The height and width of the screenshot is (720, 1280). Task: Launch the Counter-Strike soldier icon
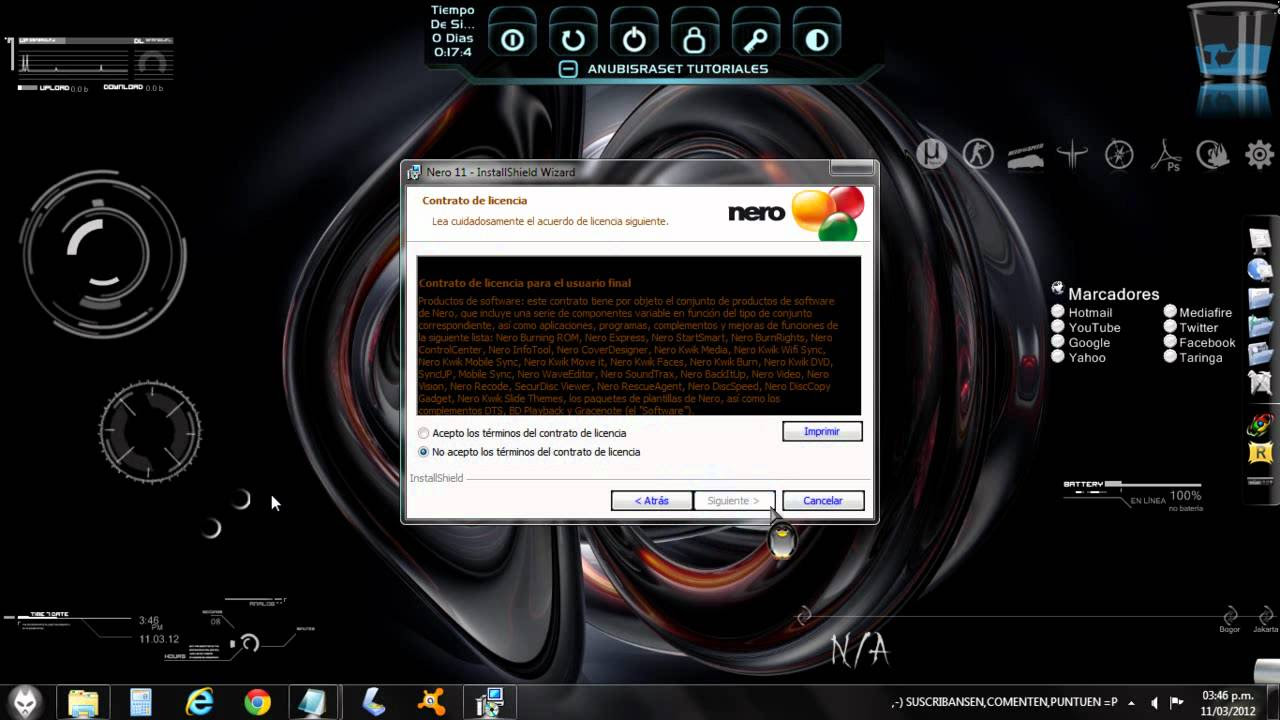tap(978, 154)
